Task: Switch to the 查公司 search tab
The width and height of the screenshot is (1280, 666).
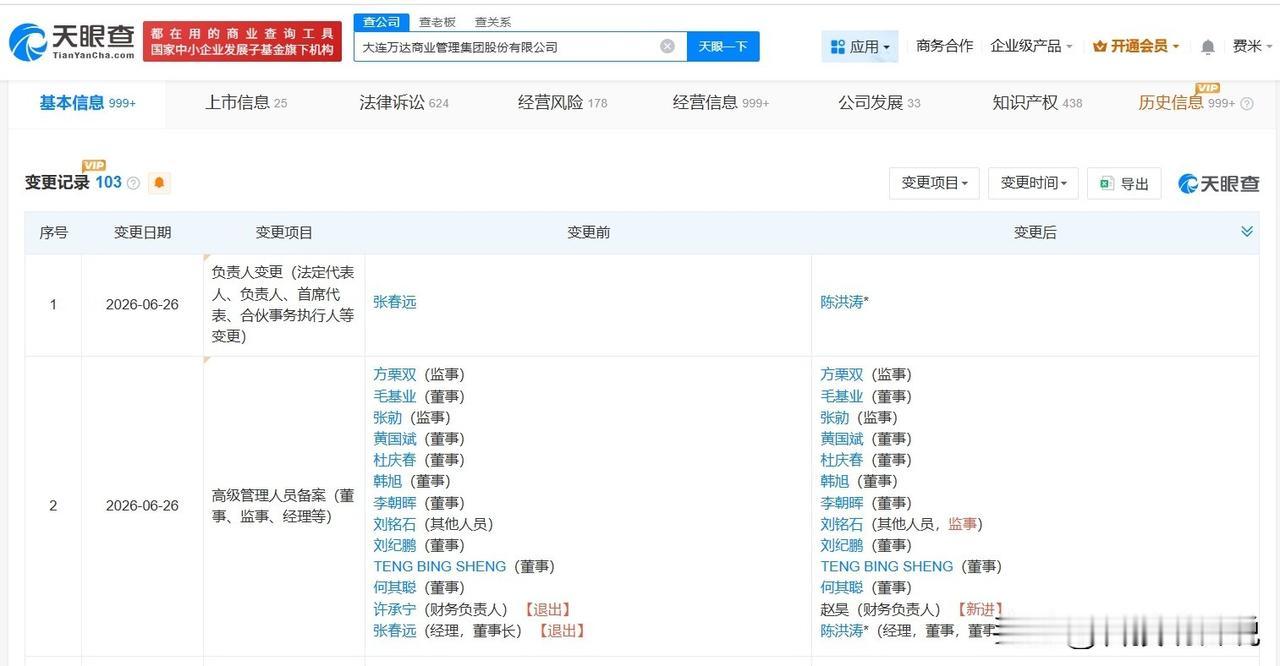Action: 381,22
